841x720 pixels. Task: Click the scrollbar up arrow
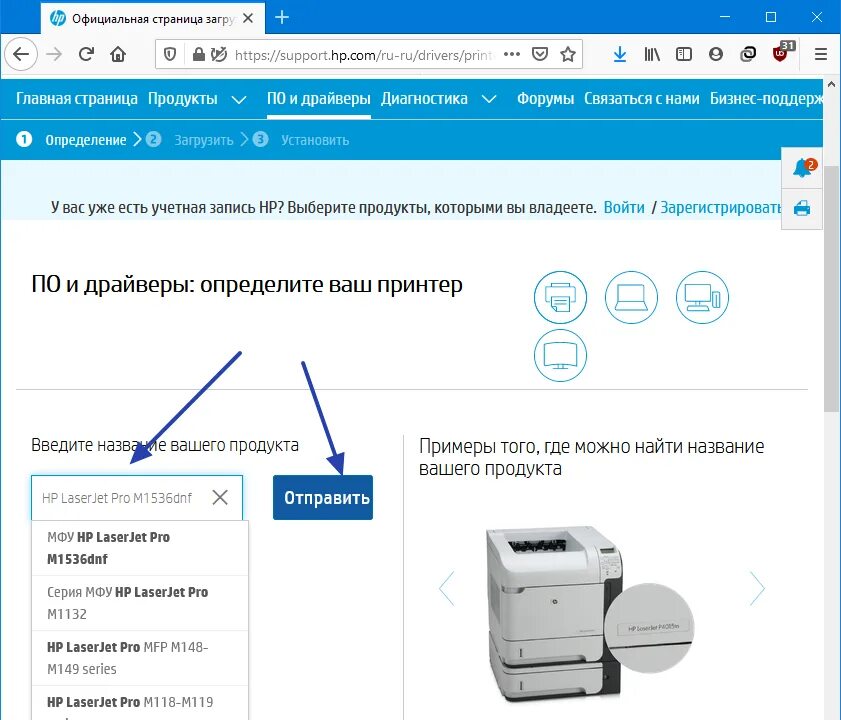point(831,85)
